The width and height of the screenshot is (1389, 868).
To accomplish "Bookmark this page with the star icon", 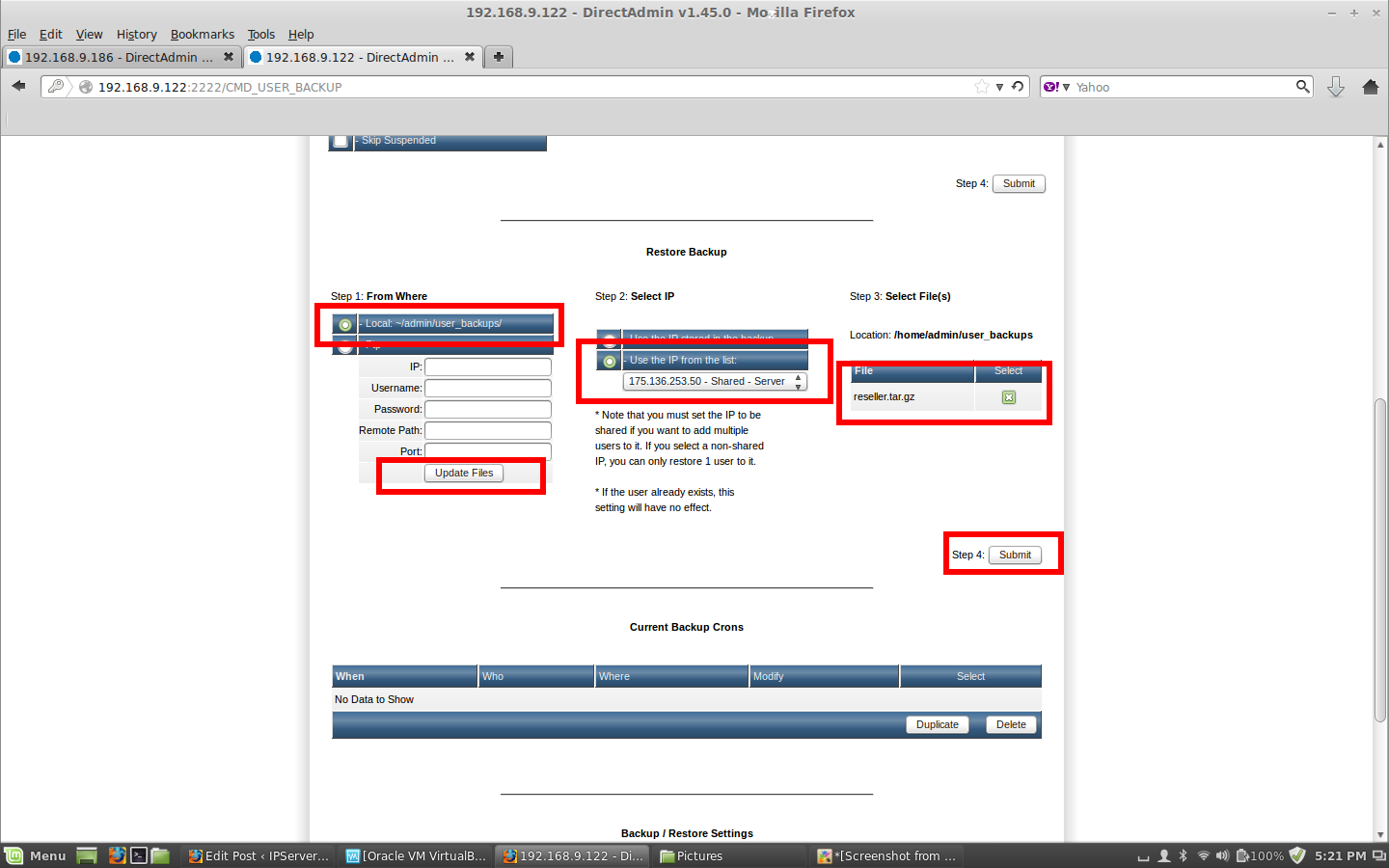I will pos(982,87).
